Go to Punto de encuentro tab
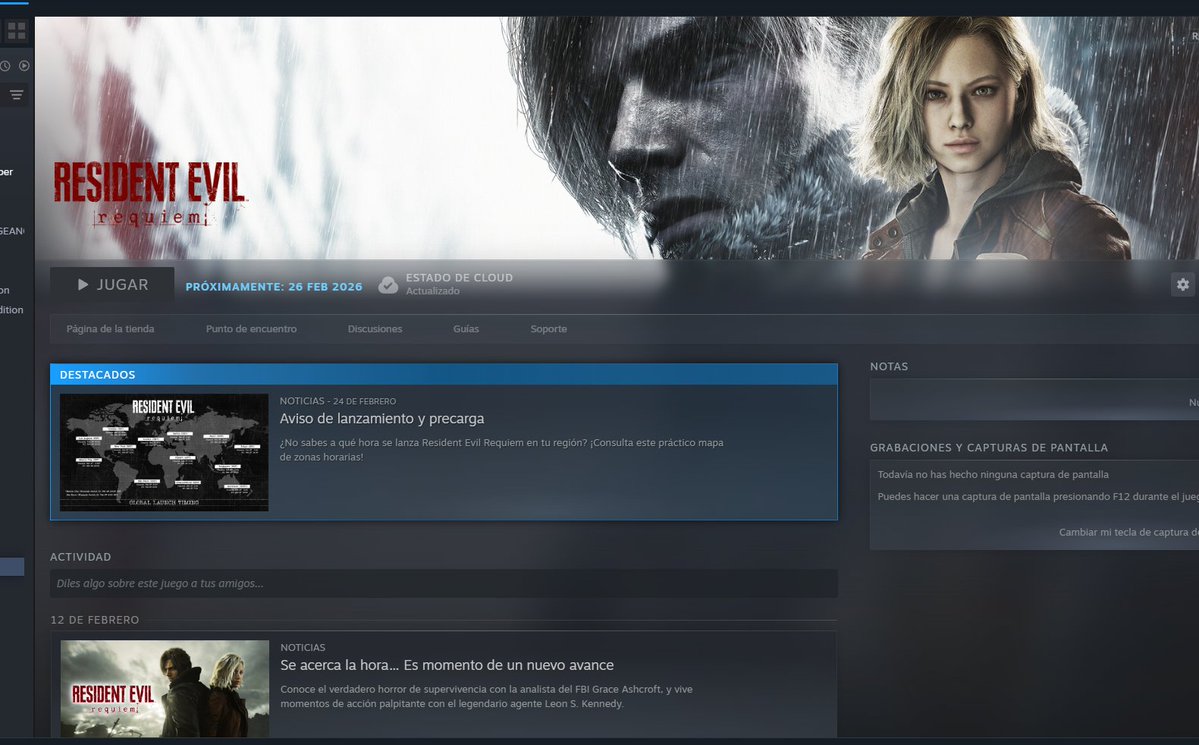 251,329
